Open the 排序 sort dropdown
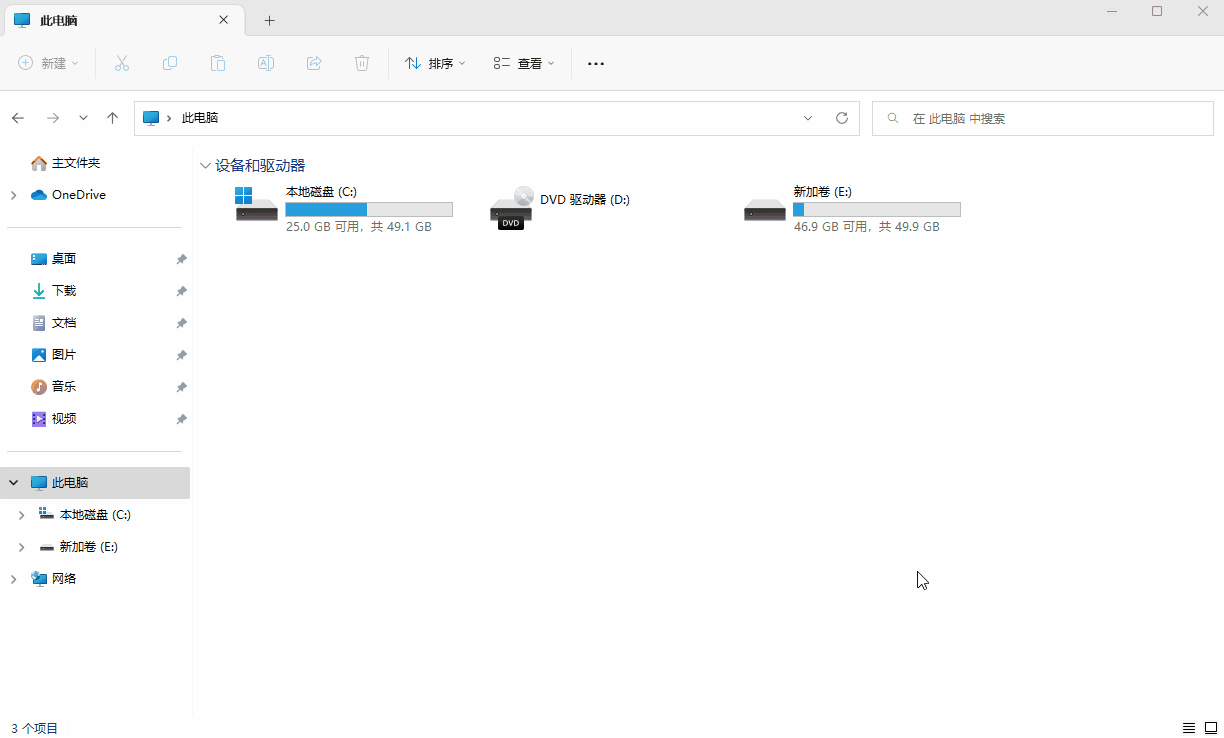Viewport: 1224px width, 738px height. [x=435, y=63]
